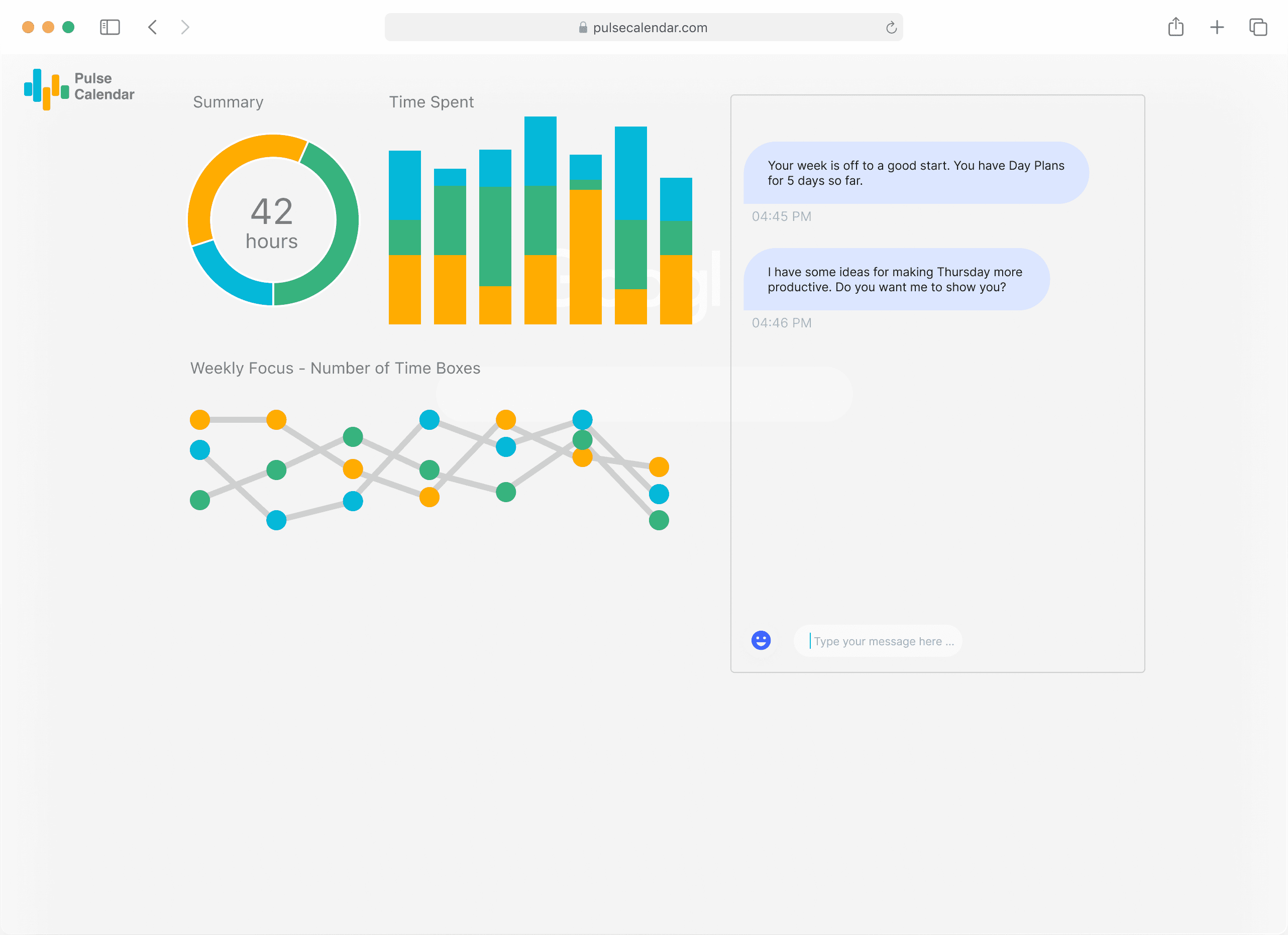This screenshot has width=1288, height=935.
Task: Click the Thursday productivity ideas message
Action: [896, 279]
